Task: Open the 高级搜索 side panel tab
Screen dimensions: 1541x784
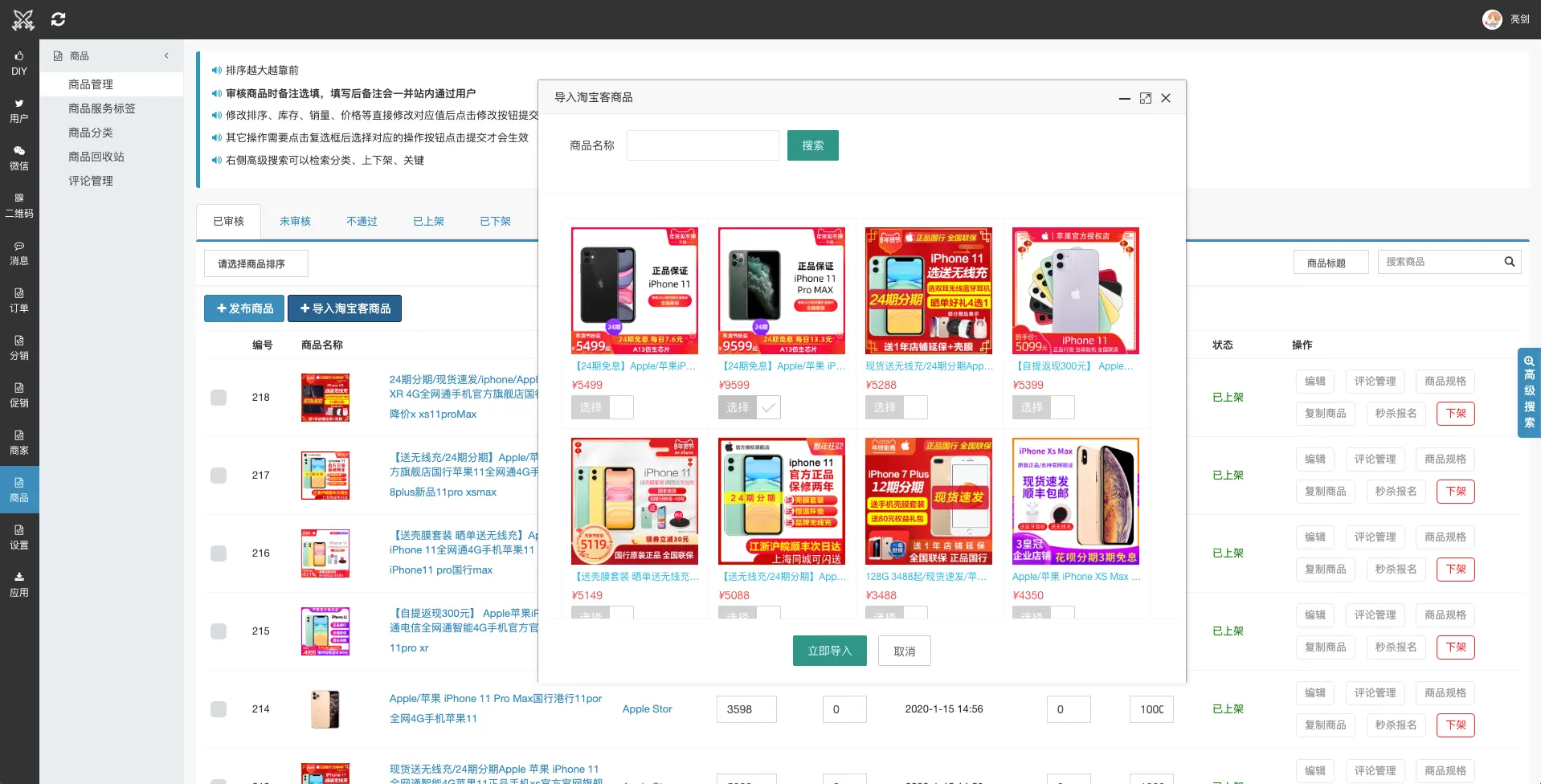Action: (1529, 392)
